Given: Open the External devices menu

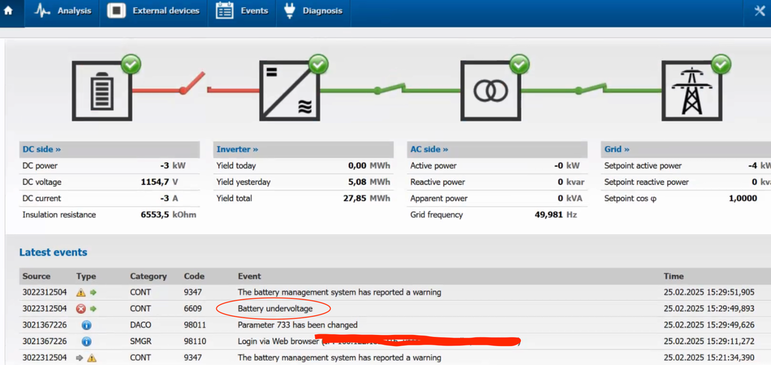Looking at the screenshot, I should tap(153, 11).
